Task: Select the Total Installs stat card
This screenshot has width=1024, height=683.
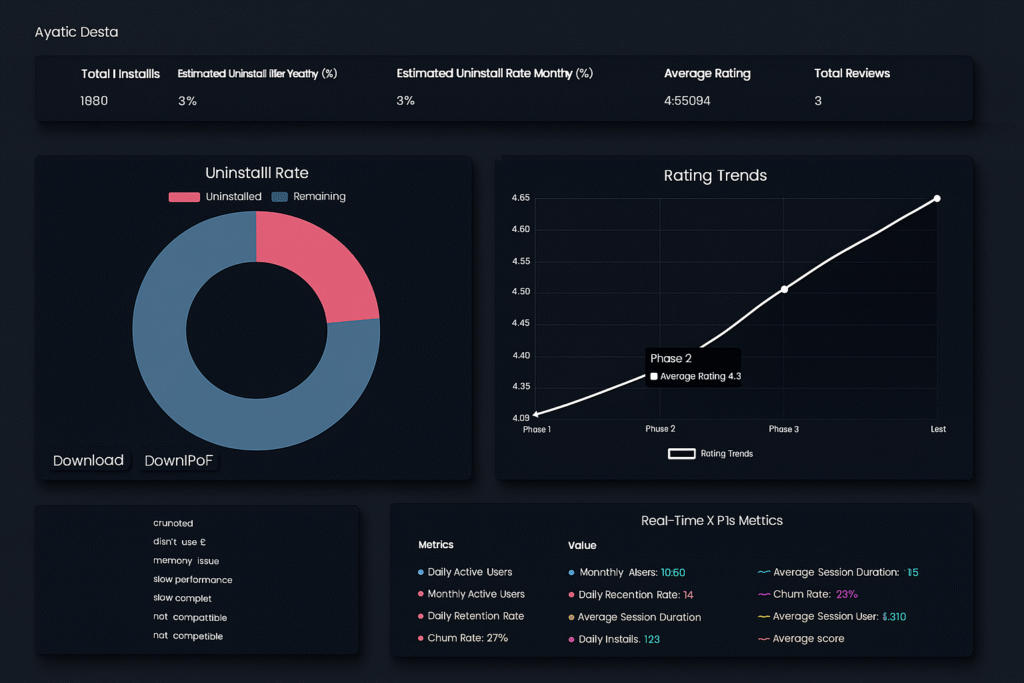Action: 120,87
